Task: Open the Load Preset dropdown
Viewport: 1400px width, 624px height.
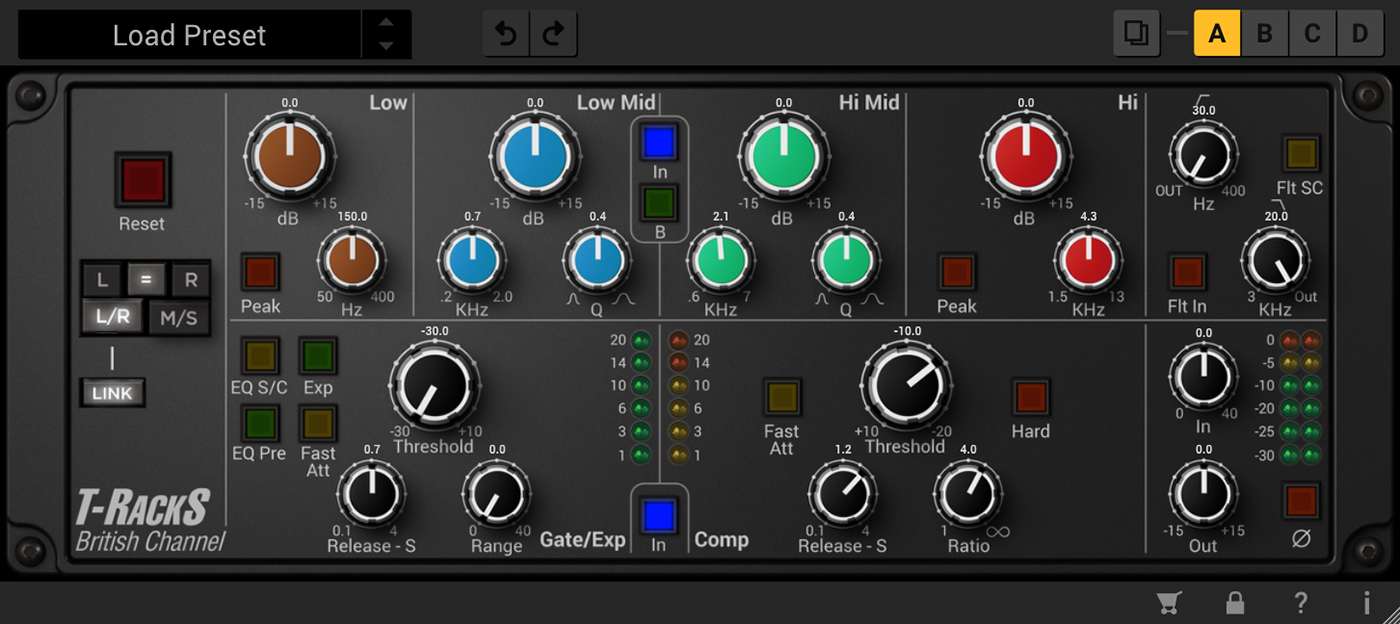Action: click(x=190, y=35)
